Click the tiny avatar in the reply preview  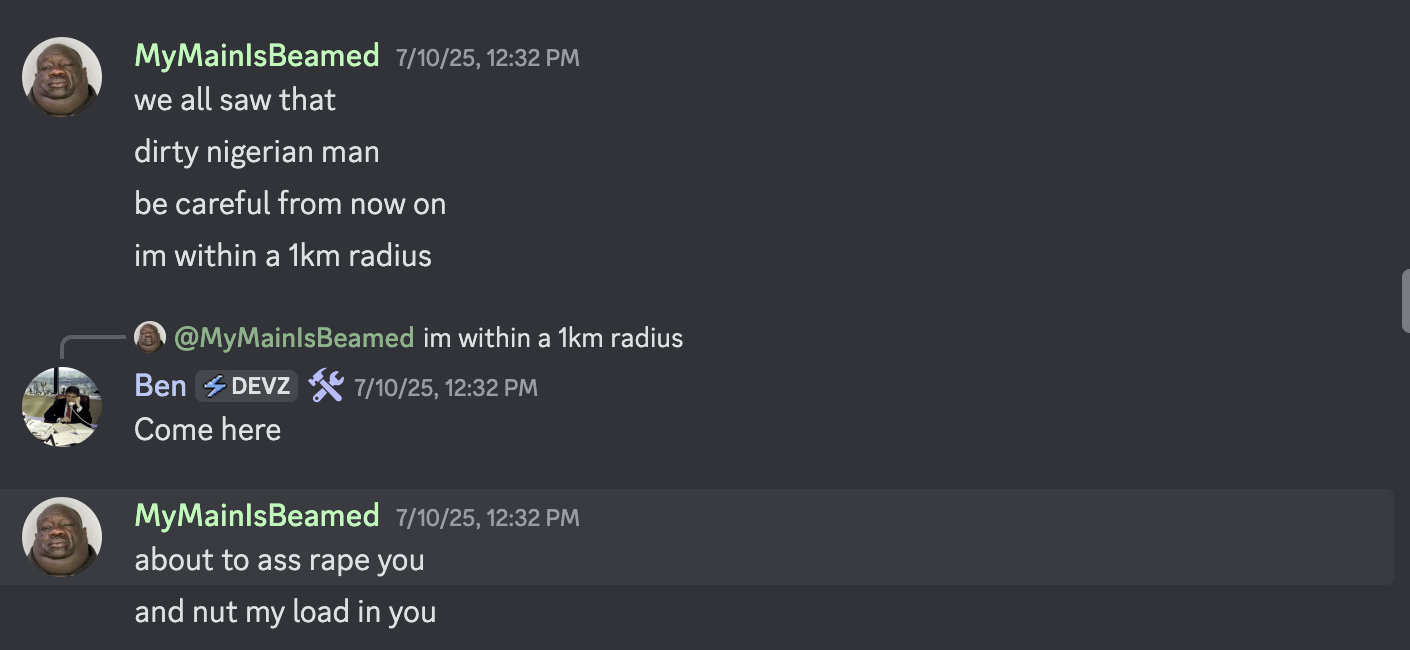pos(150,337)
